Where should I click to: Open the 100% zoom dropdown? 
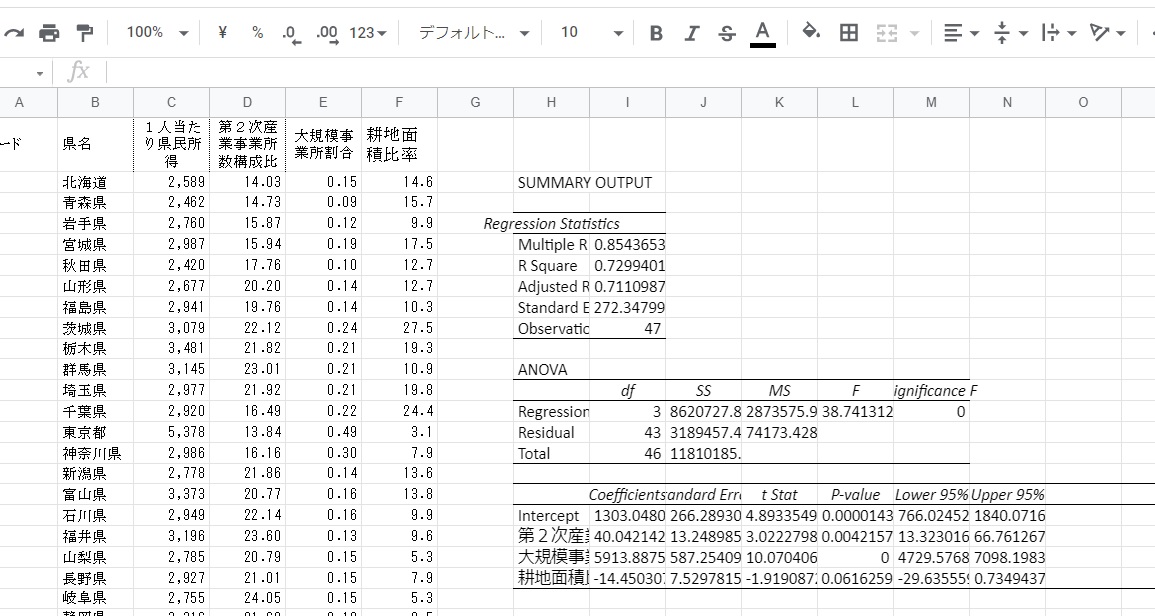tap(157, 32)
